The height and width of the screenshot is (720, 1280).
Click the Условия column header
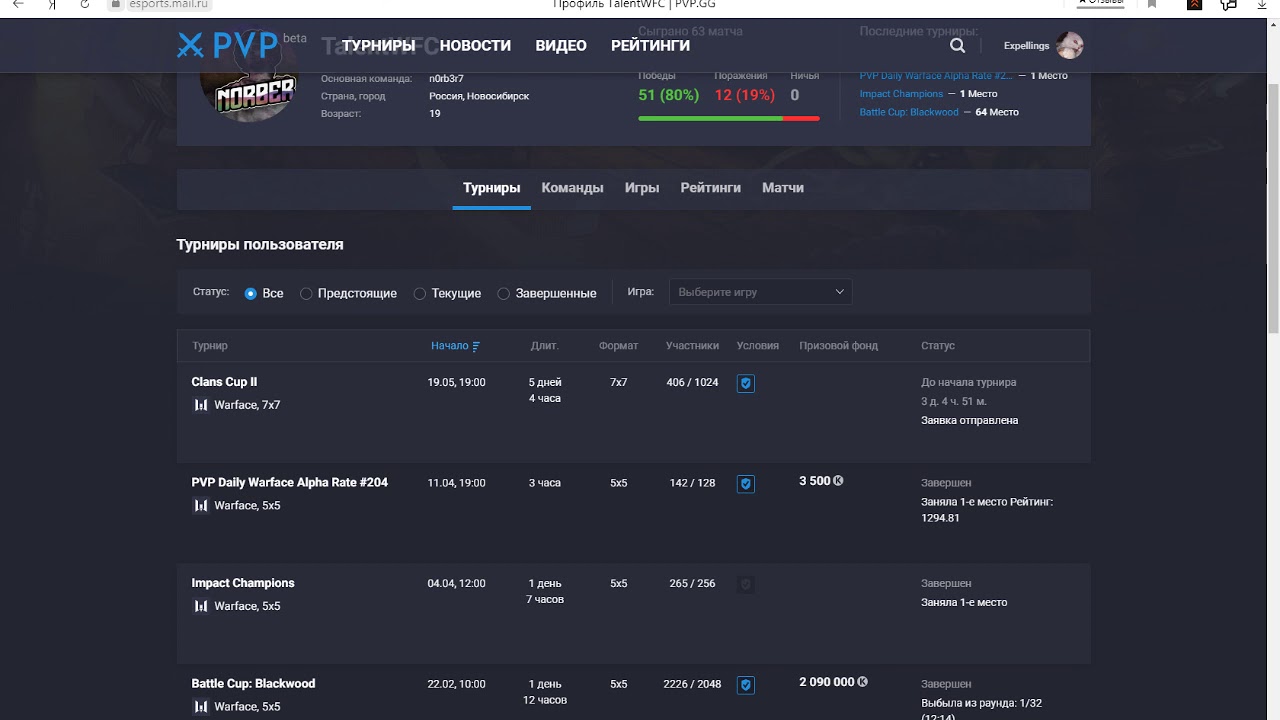tap(758, 346)
